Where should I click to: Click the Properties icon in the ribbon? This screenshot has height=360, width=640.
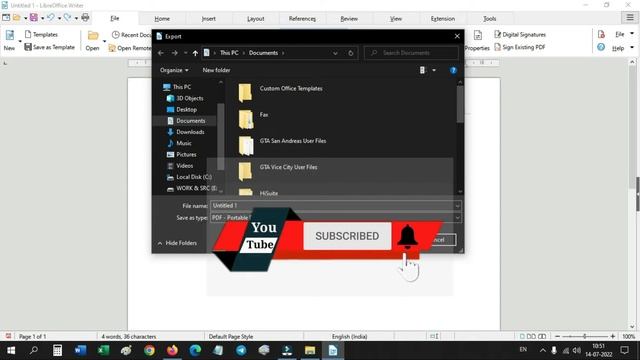point(478,36)
